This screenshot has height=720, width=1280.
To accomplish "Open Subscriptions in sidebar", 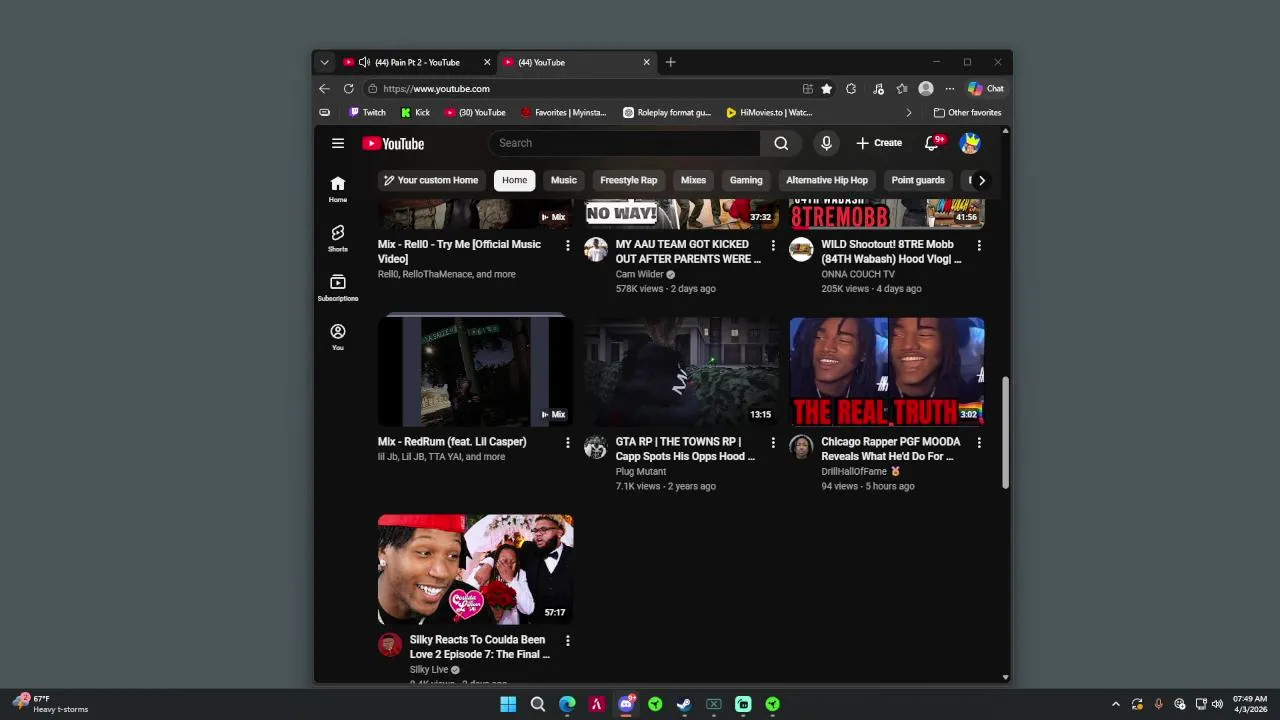I will [338, 288].
